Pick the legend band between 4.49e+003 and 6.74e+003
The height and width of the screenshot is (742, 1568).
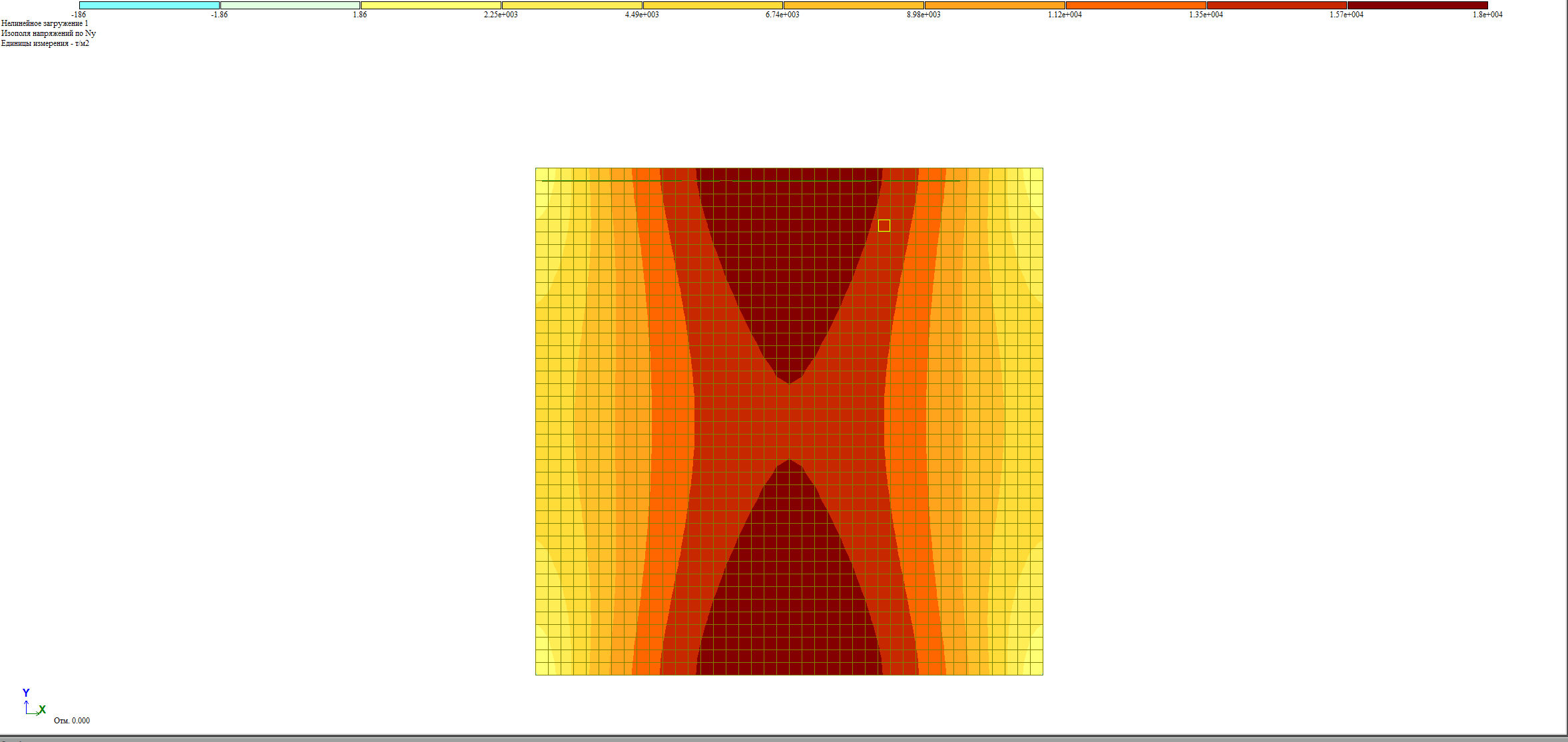click(x=713, y=5)
